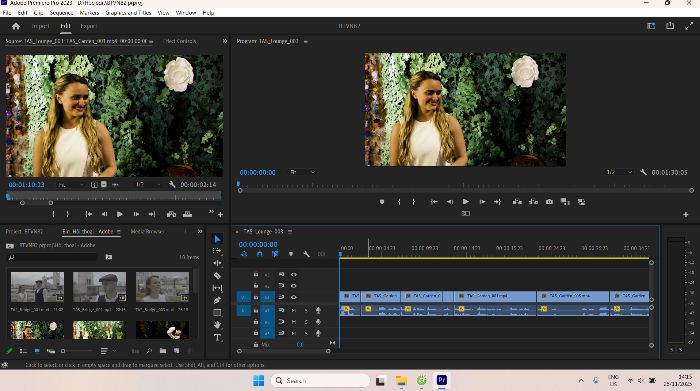Click Lift button in Program Monitor
Viewport: 700px width, 391px height.
[x=517, y=202]
